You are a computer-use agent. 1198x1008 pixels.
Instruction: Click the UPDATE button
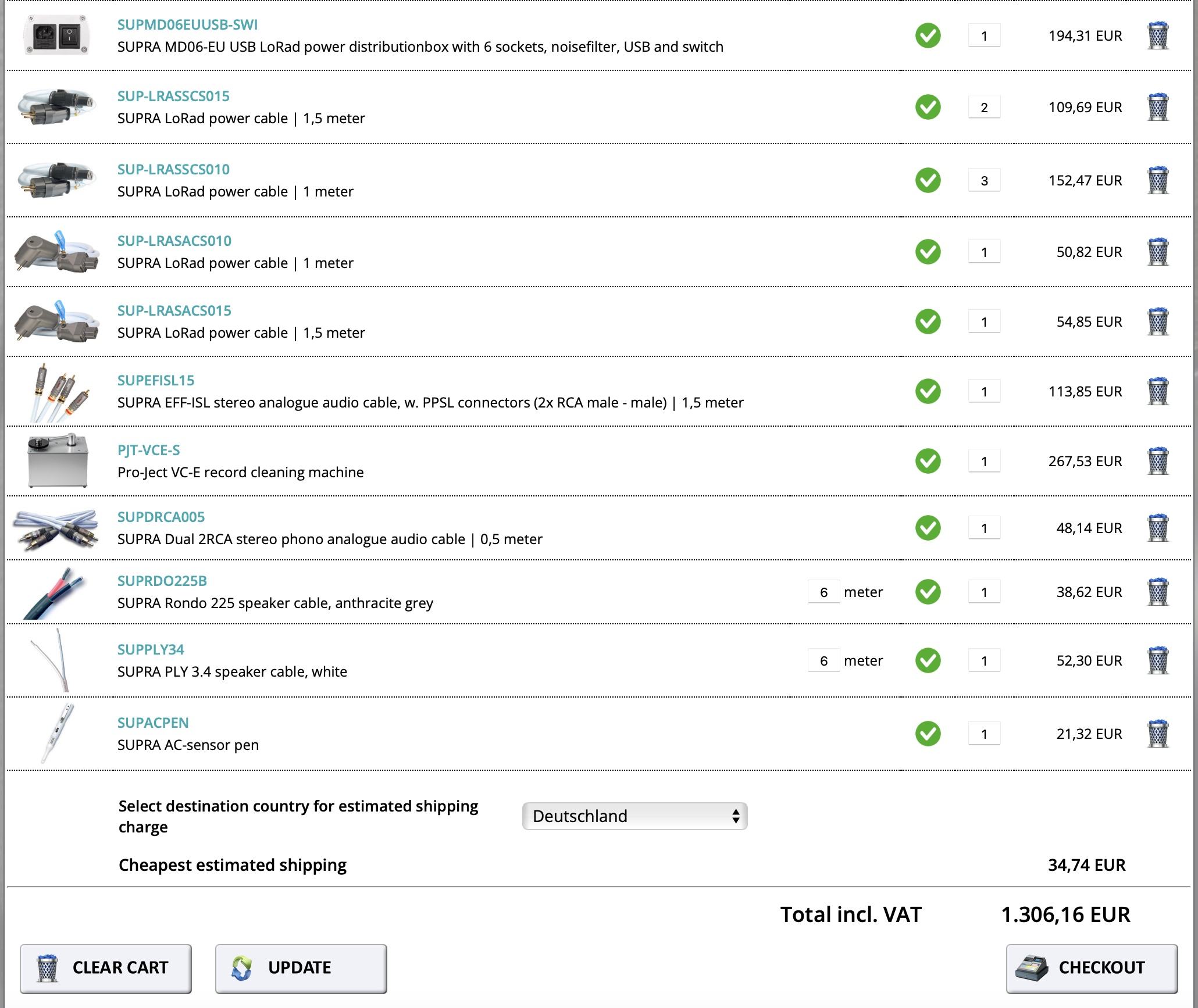(x=301, y=968)
